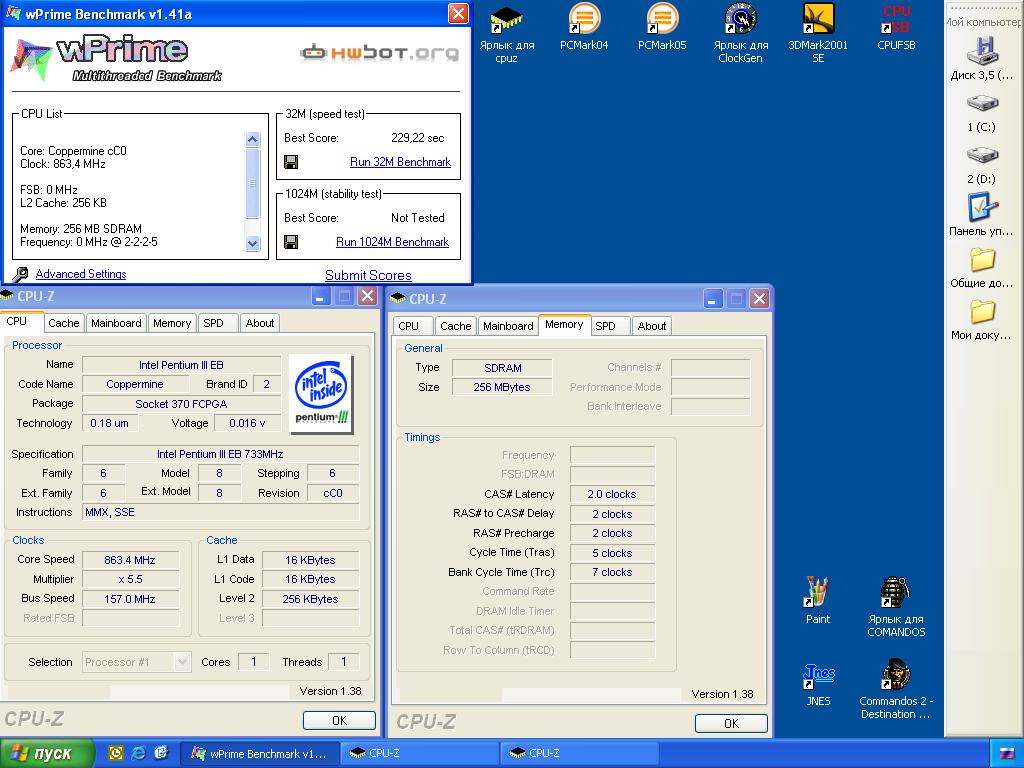Screen dimensions: 1024x768
Task: Save the 32M score via floppy icon
Action: 291,162
